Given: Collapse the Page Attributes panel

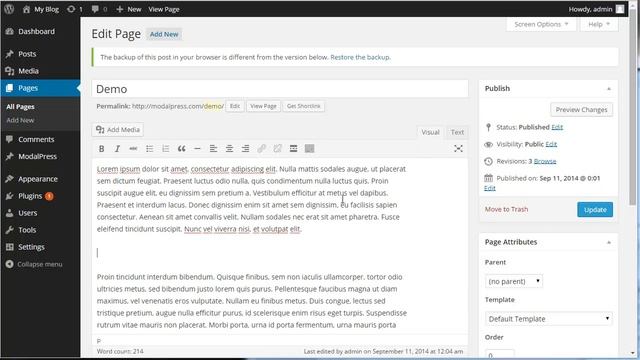Looking at the screenshot, I should tap(609, 242).
